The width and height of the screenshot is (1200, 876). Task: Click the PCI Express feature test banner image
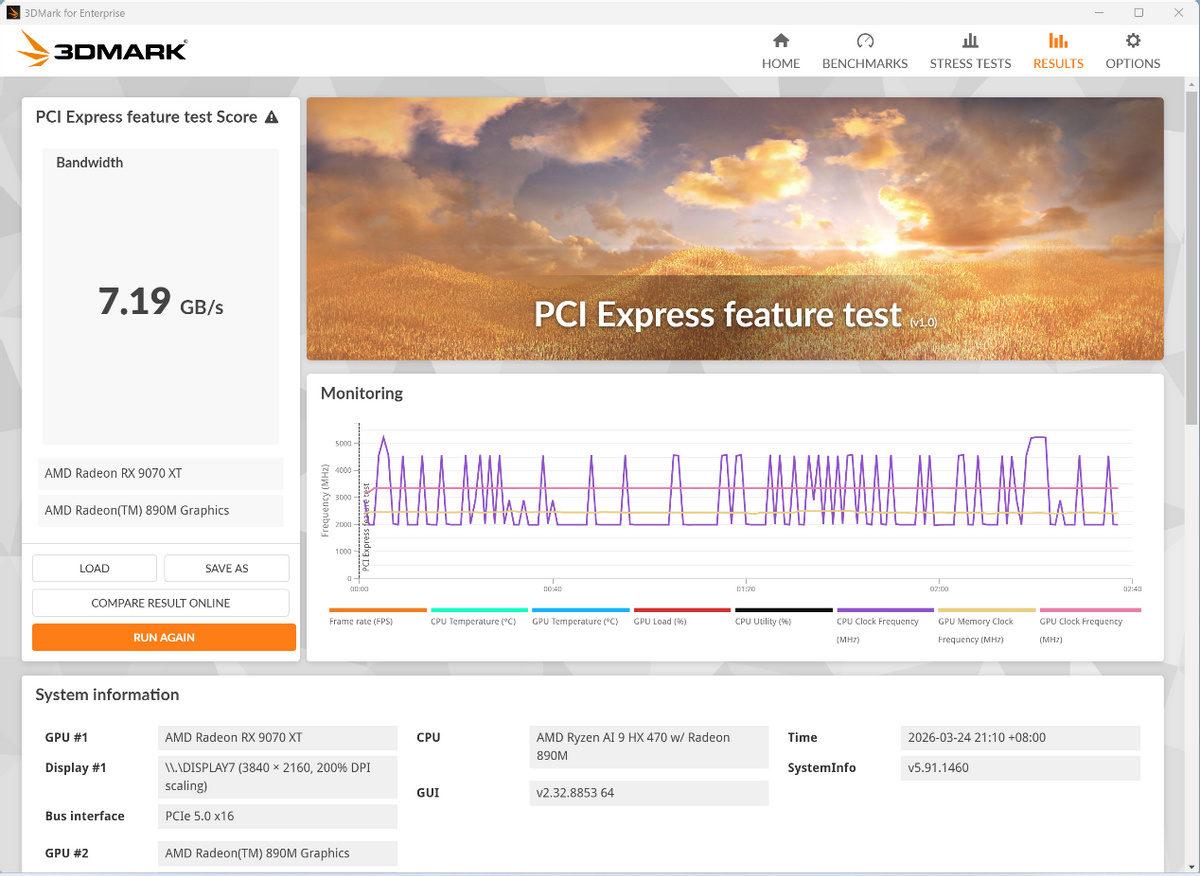[x=735, y=229]
